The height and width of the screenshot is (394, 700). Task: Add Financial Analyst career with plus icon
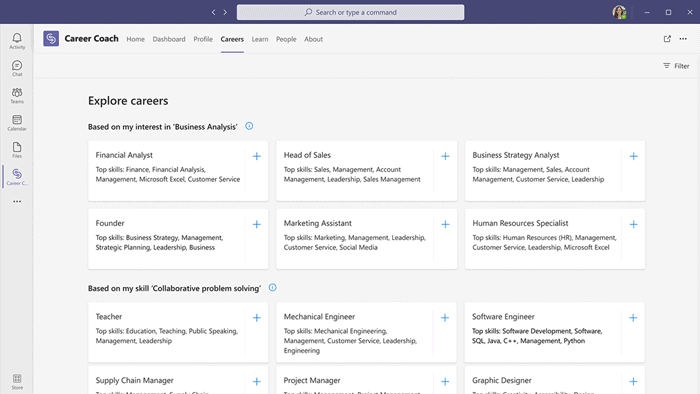coord(257,156)
